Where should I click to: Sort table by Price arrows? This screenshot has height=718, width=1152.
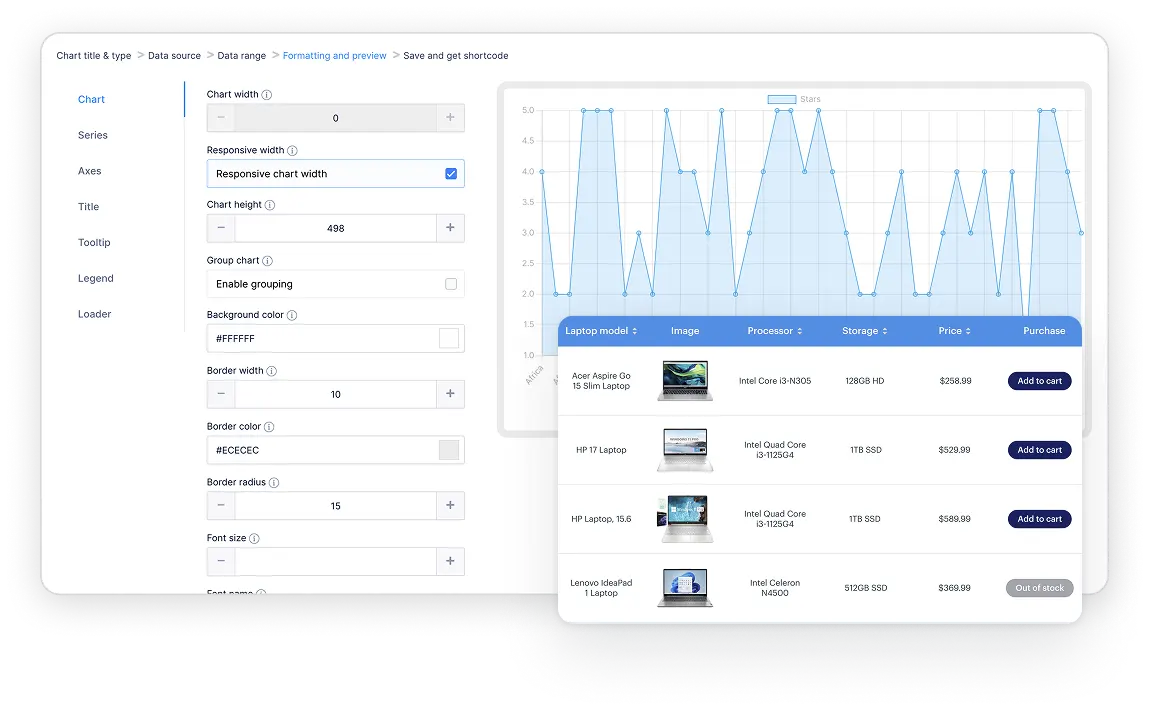968,331
